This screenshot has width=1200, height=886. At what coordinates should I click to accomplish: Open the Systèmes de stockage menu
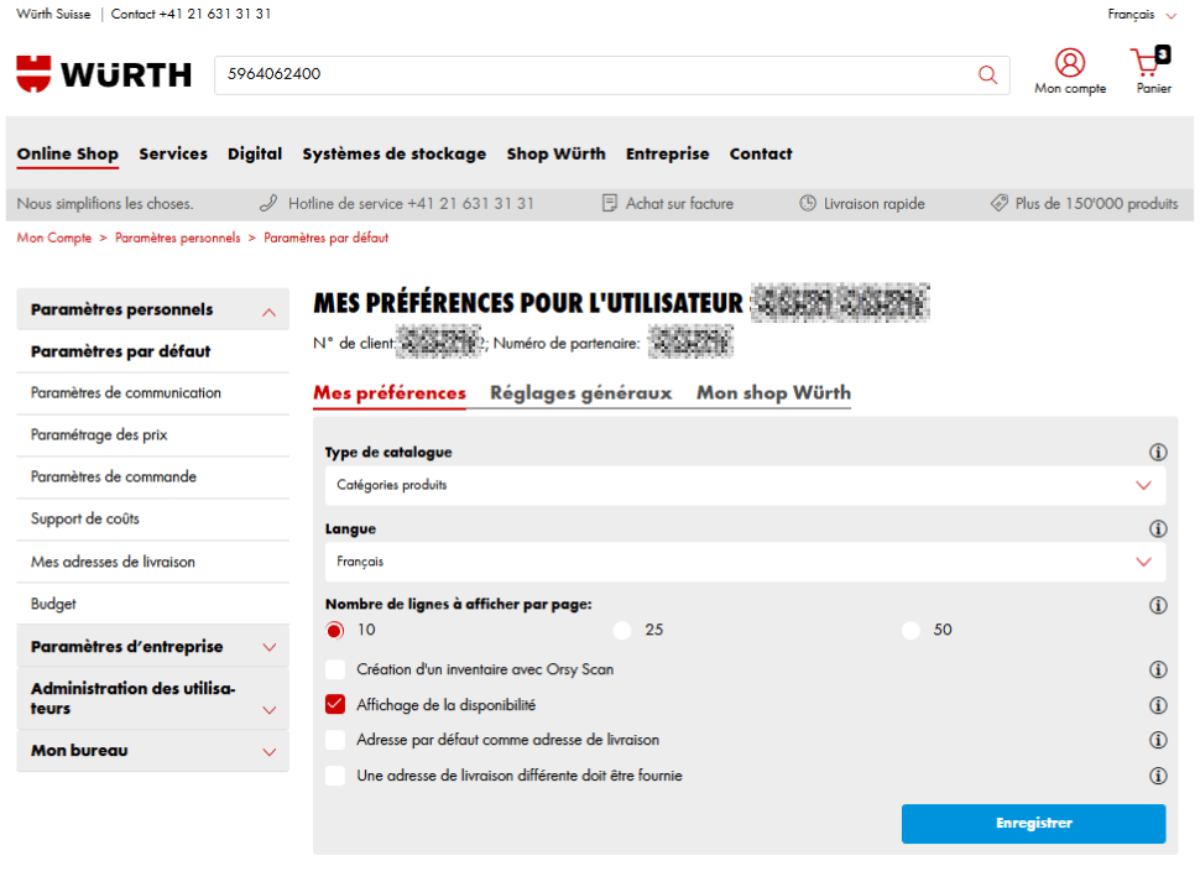[394, 154]
